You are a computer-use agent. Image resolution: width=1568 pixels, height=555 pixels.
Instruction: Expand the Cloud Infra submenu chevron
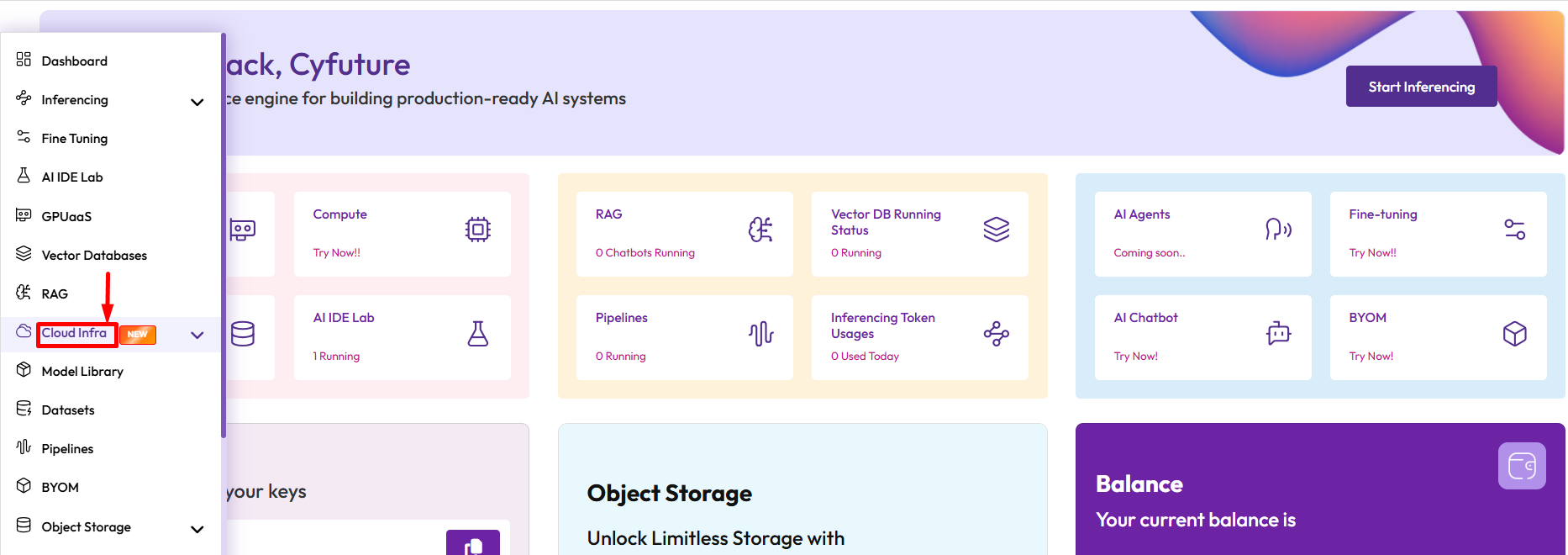pyautogui.click(x=197, y=335)
